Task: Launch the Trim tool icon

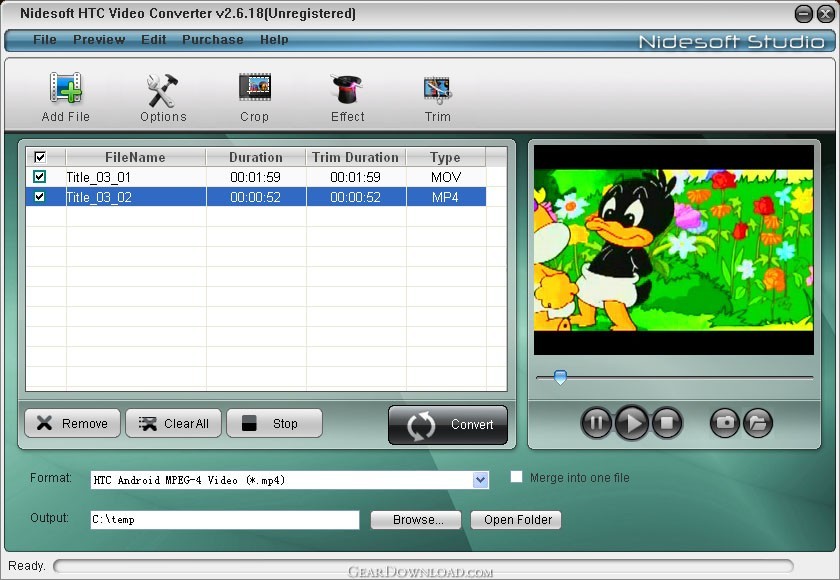Action: (x=437, y=90)
